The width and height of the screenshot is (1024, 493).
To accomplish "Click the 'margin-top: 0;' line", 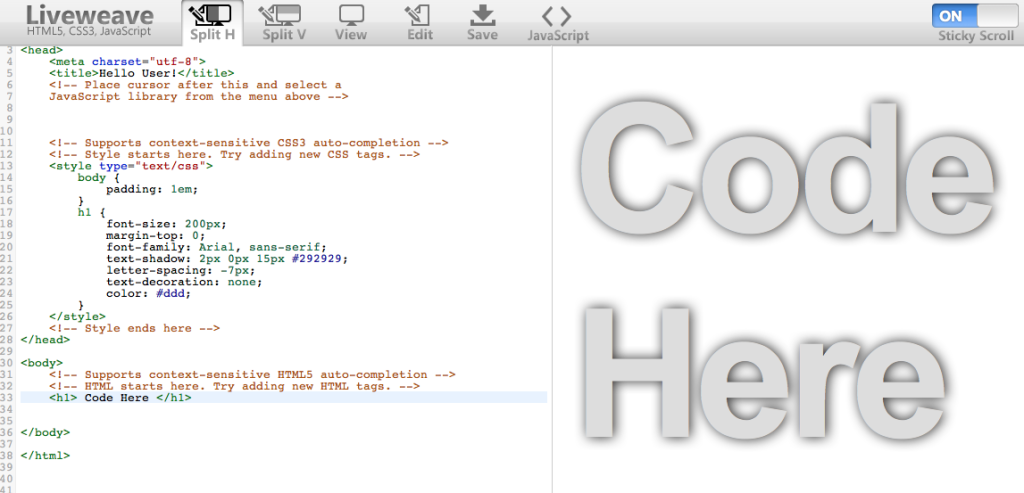I will (155, 236).
